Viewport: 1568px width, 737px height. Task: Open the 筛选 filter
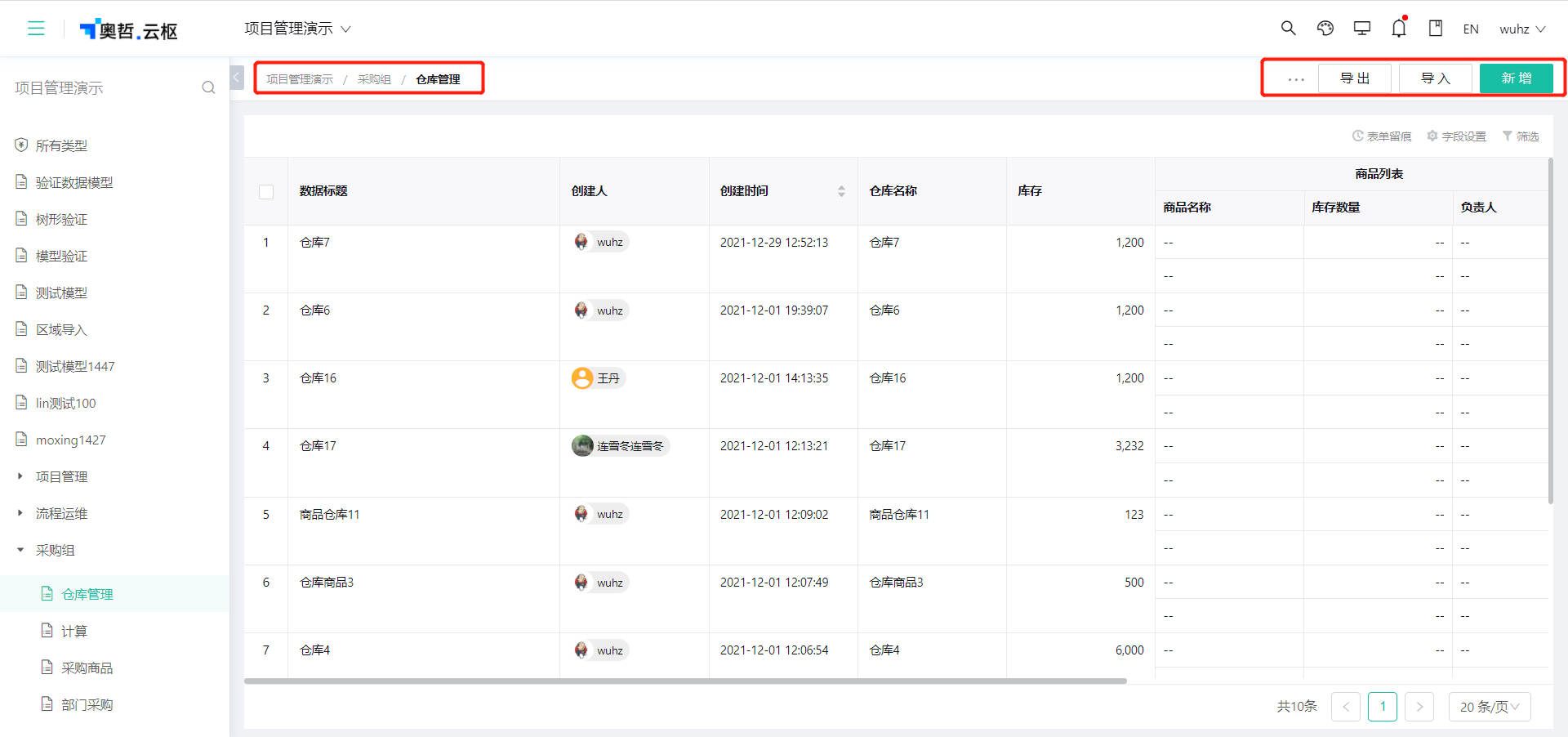click(x=1521, y=136)
